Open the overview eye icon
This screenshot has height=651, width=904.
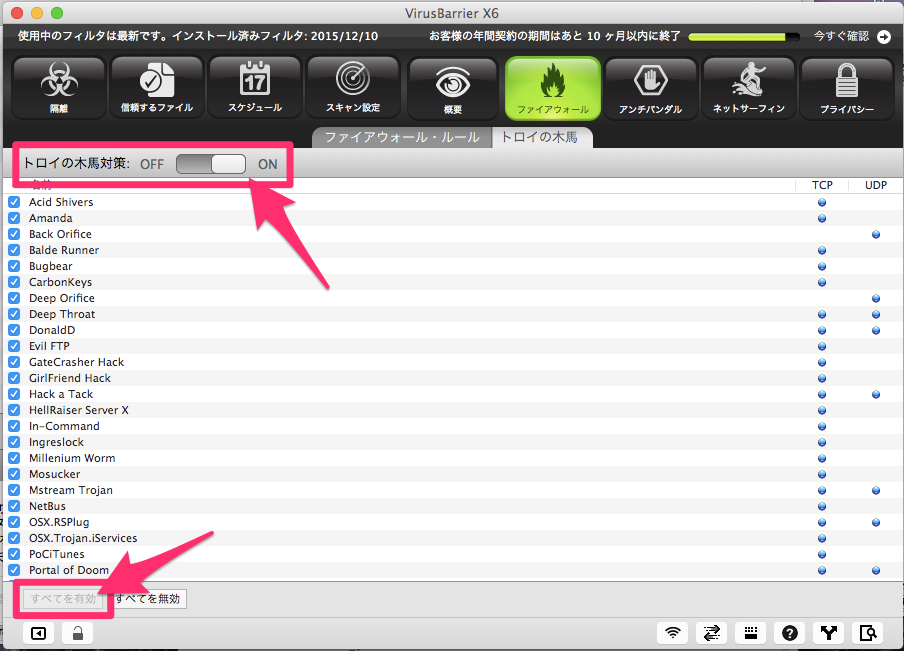coord(453,89)
